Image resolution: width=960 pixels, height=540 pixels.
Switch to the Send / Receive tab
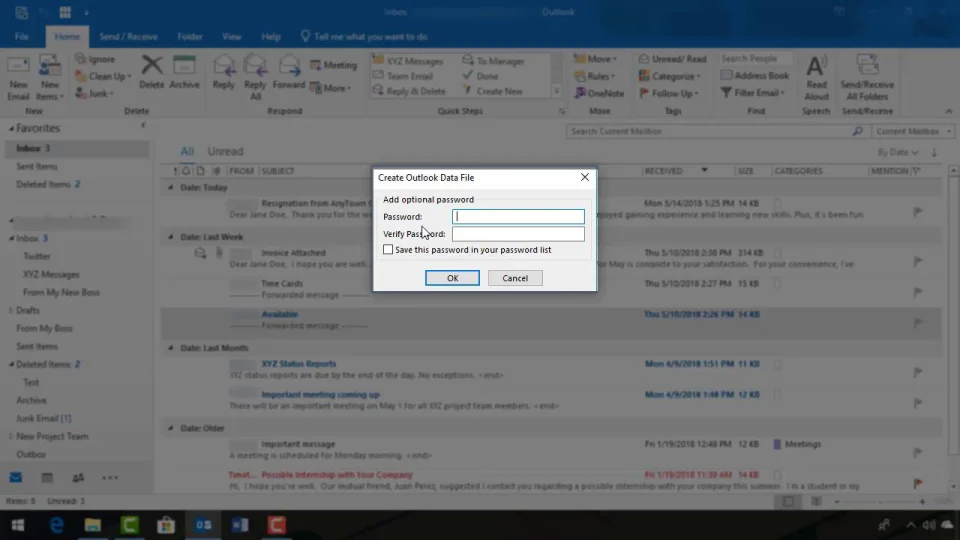click(x=128, y=37)
